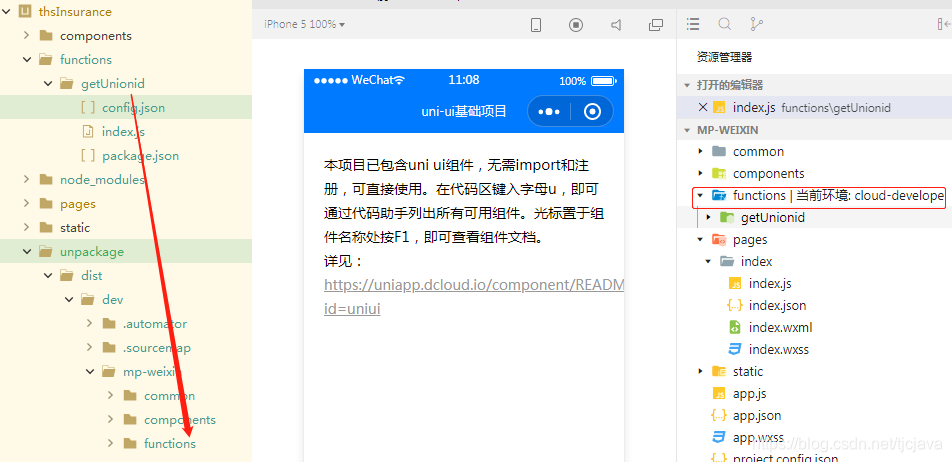The image size is (952, 462).
Task: Expand the common folder under mp-weixin
Action: [x=110, y=396]
